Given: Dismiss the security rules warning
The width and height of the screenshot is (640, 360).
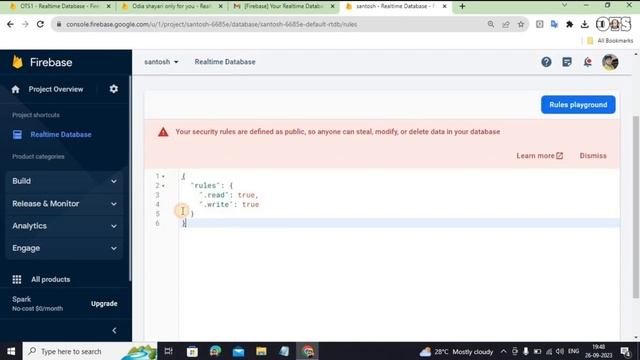Looking at the screenshot, I should point(593,156).
